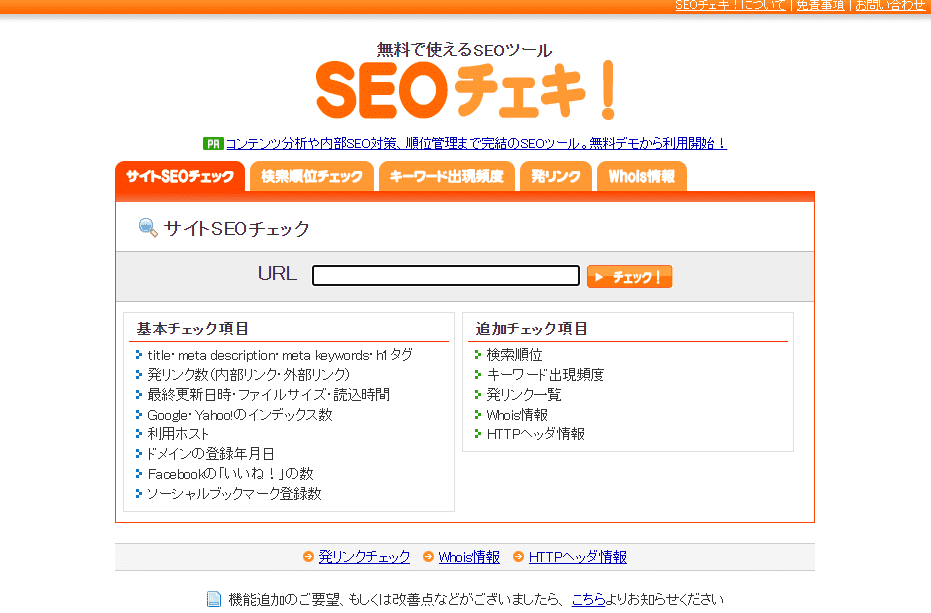Click the 利用ホスト list item
The width and height of the screenshot is (931, 613).
(x=178, y=434)
